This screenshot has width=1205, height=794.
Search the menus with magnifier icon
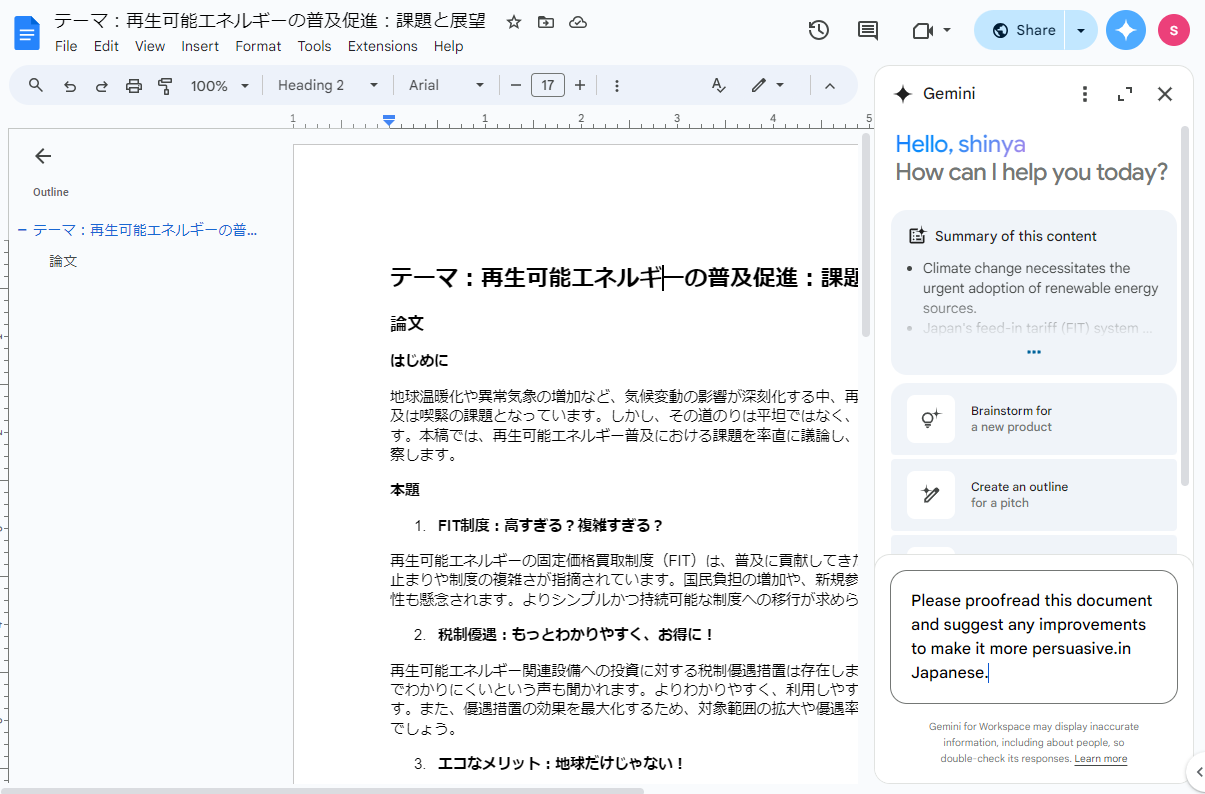pyautogui.click(x=36, y=85)
